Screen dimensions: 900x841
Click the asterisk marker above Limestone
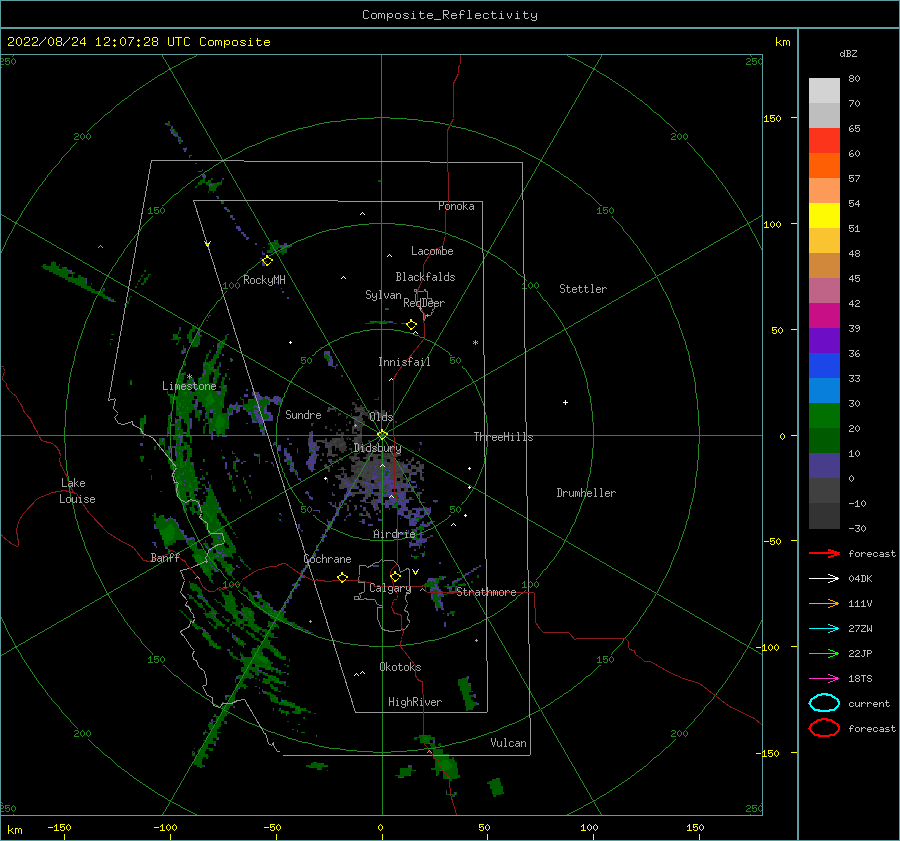pyautogui.click(x=189, y=377)
